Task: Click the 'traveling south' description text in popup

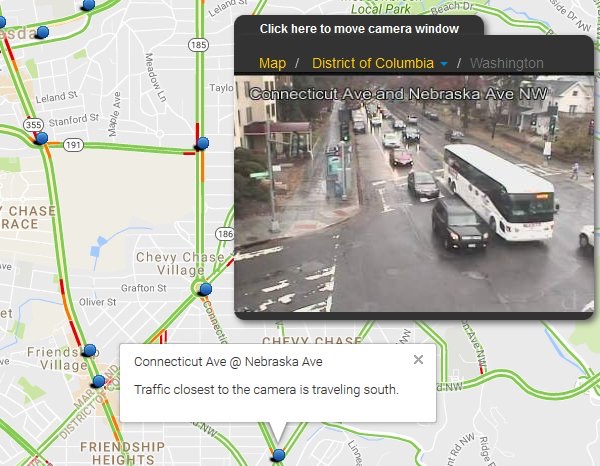Action: (x=266, y=389)
